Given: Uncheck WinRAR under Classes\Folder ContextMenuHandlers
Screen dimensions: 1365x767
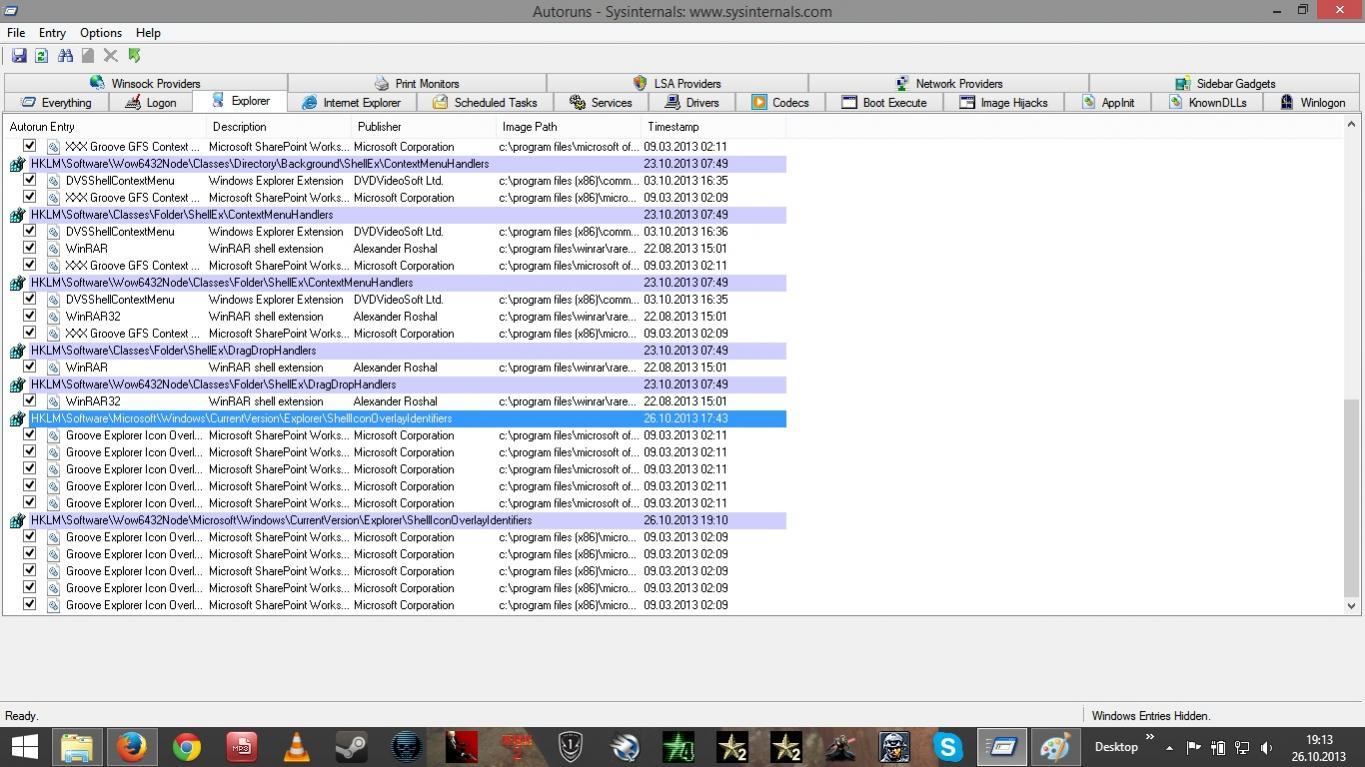Looking at the screenshot, I should click(x=30, y=248).
